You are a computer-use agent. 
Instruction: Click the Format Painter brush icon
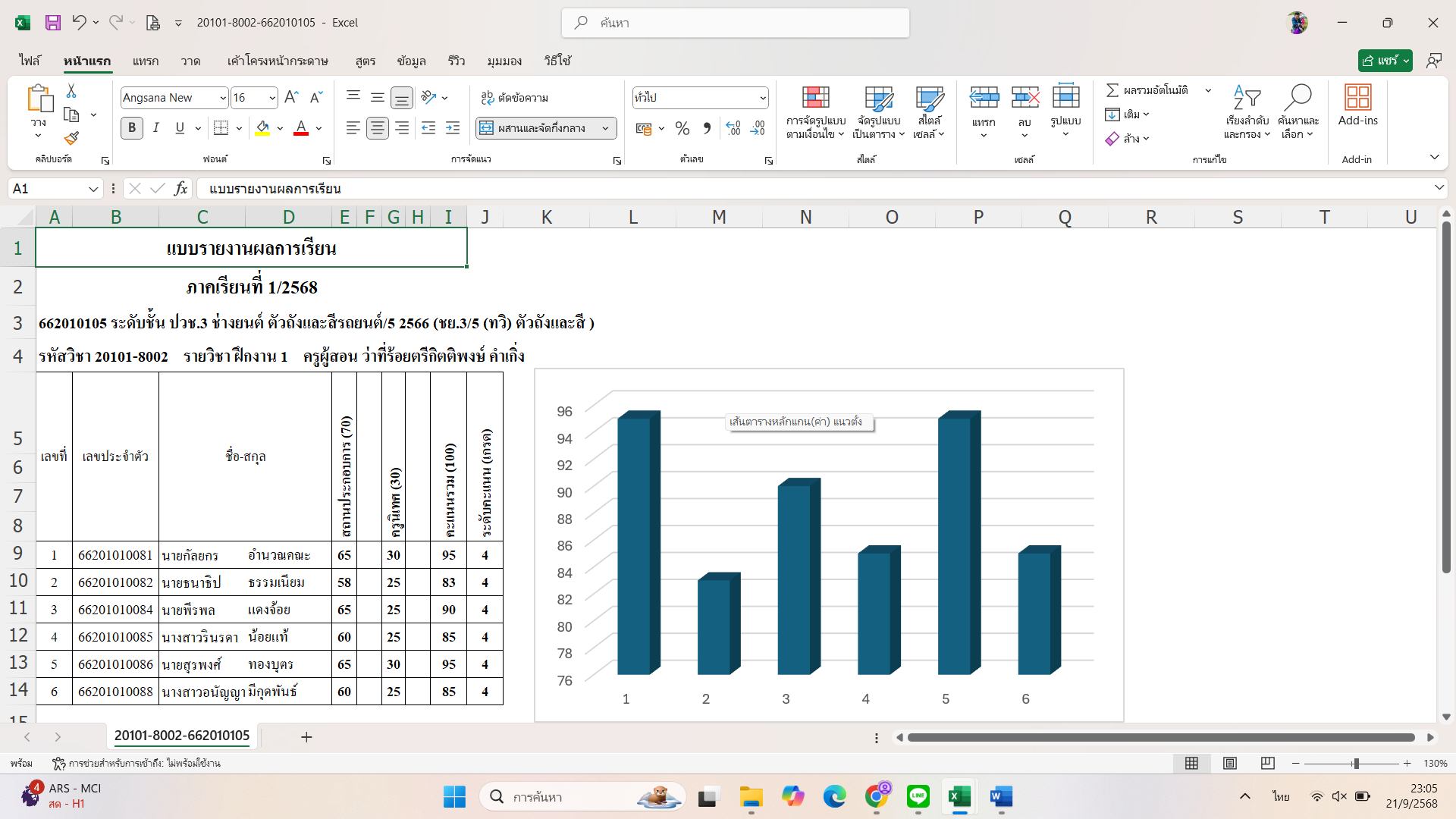71,138
